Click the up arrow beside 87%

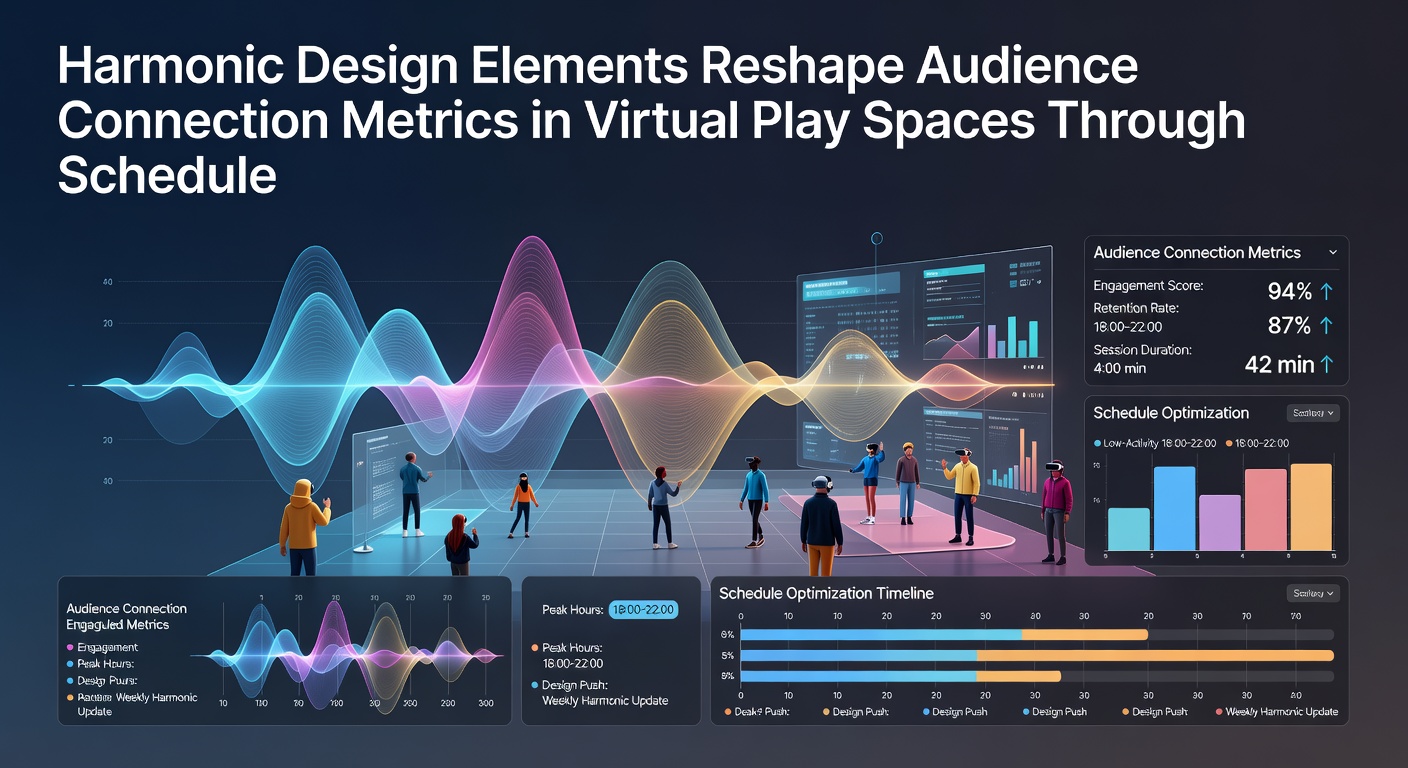click(x=1327, y=325)
